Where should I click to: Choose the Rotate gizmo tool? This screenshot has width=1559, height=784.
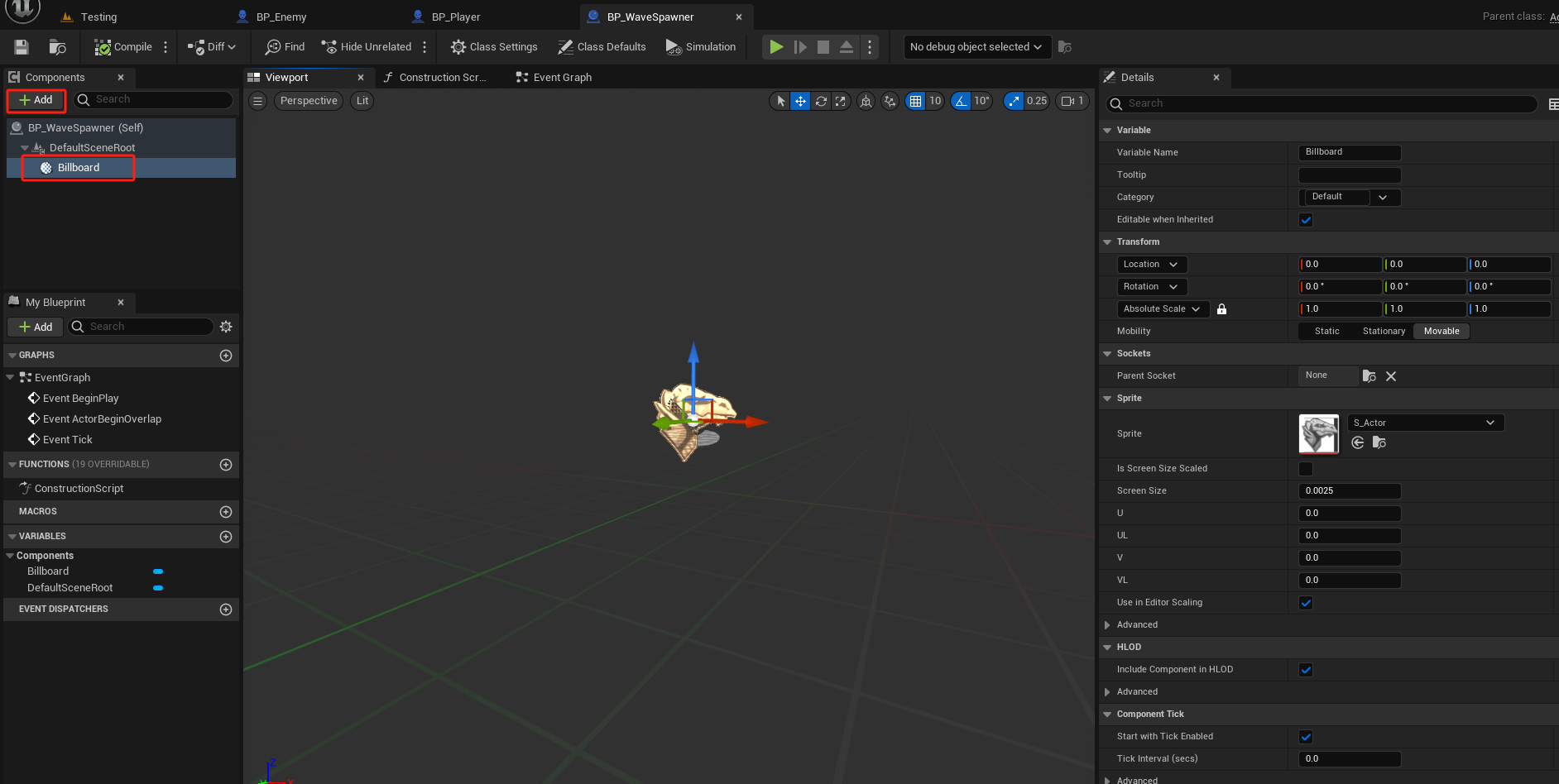tap(821, 101)
